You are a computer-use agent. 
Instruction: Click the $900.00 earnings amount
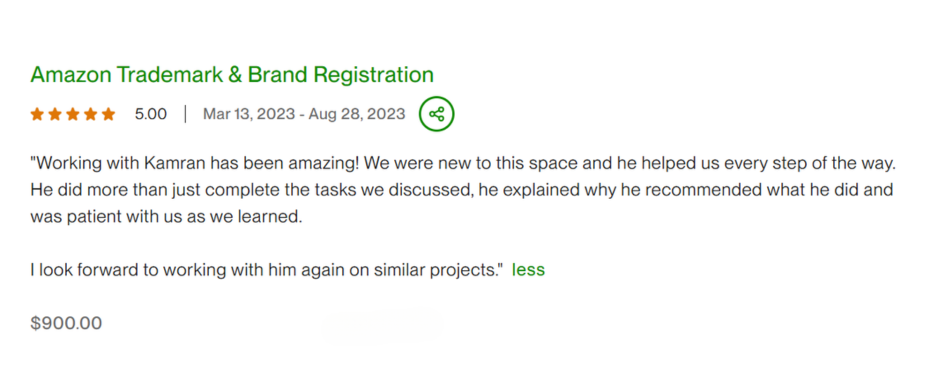click(x=66, y=324)
